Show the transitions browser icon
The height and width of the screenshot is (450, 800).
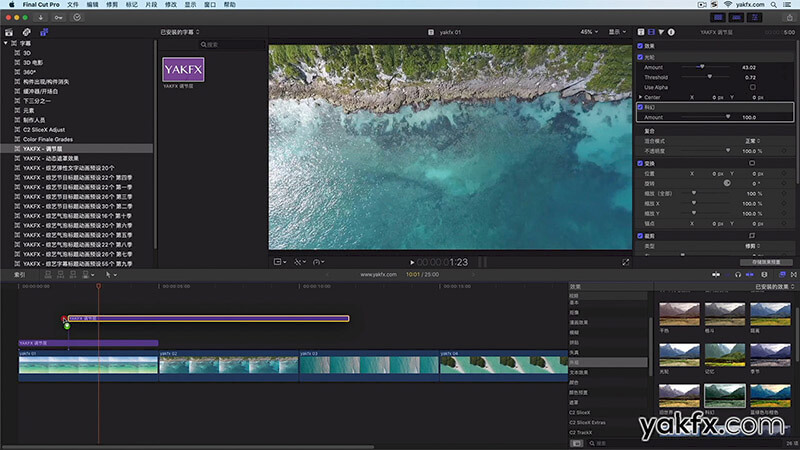[x=793, y=274]
